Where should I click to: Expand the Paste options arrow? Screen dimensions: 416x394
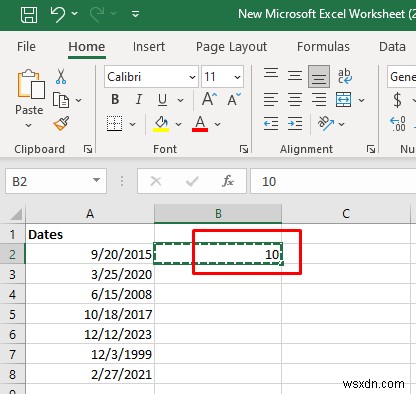coord(29,125)
